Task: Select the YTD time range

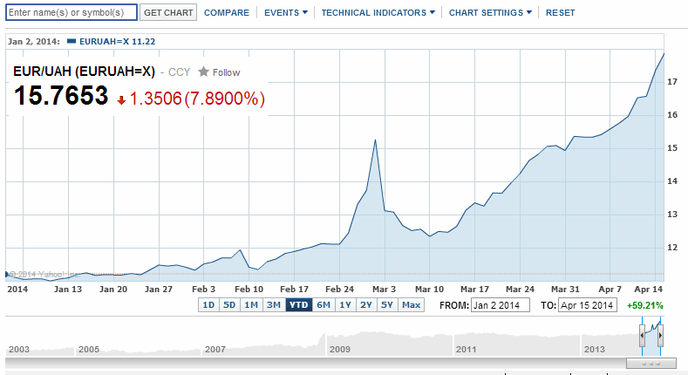Action: point(299,305)
